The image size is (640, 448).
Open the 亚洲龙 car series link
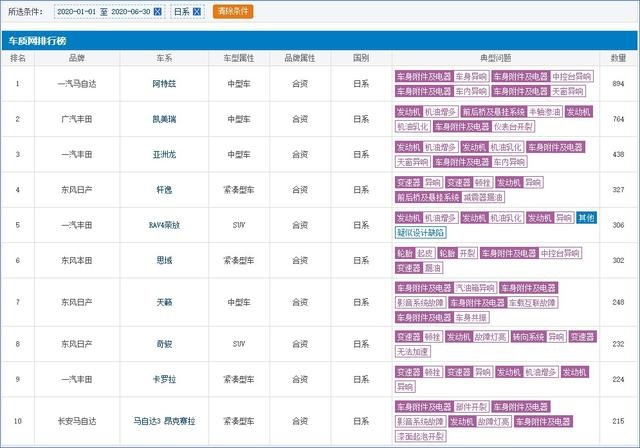click(x=164, y=154)
